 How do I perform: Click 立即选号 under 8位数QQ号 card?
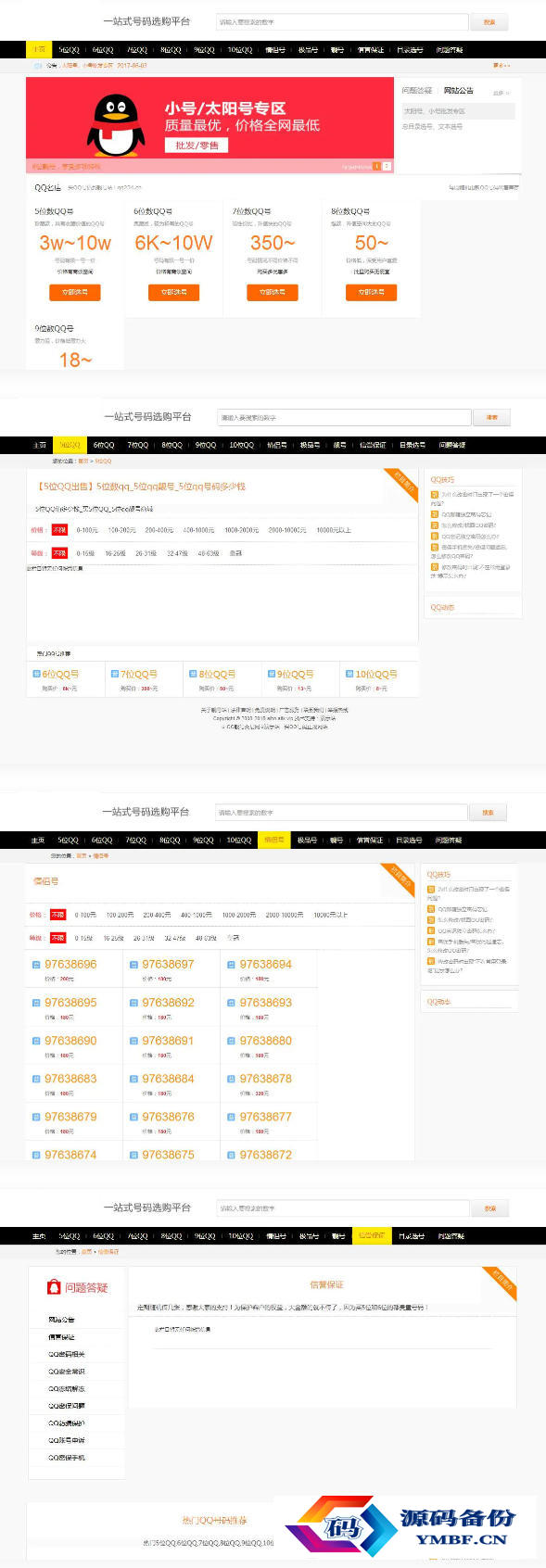371,292
